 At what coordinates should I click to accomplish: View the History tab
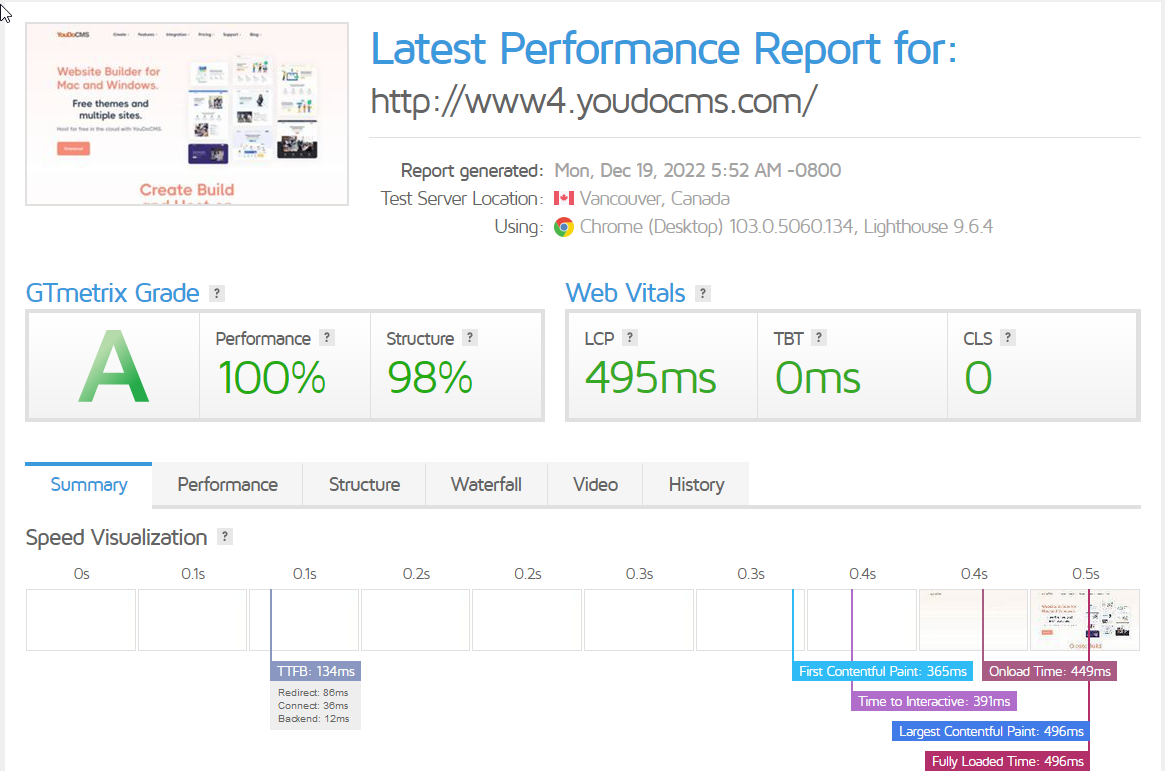point(696,485)
